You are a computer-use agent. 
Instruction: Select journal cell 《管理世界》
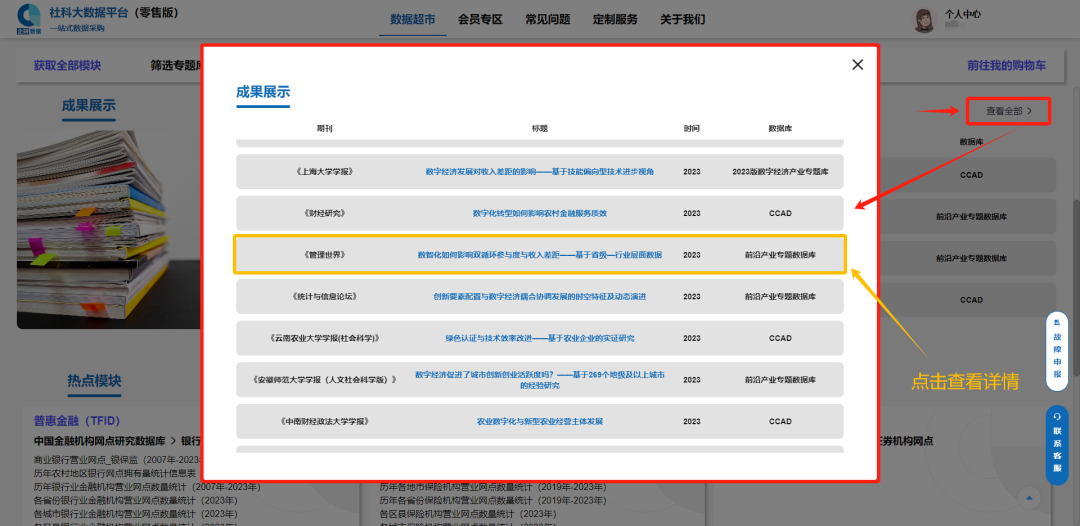pos(324,255)
